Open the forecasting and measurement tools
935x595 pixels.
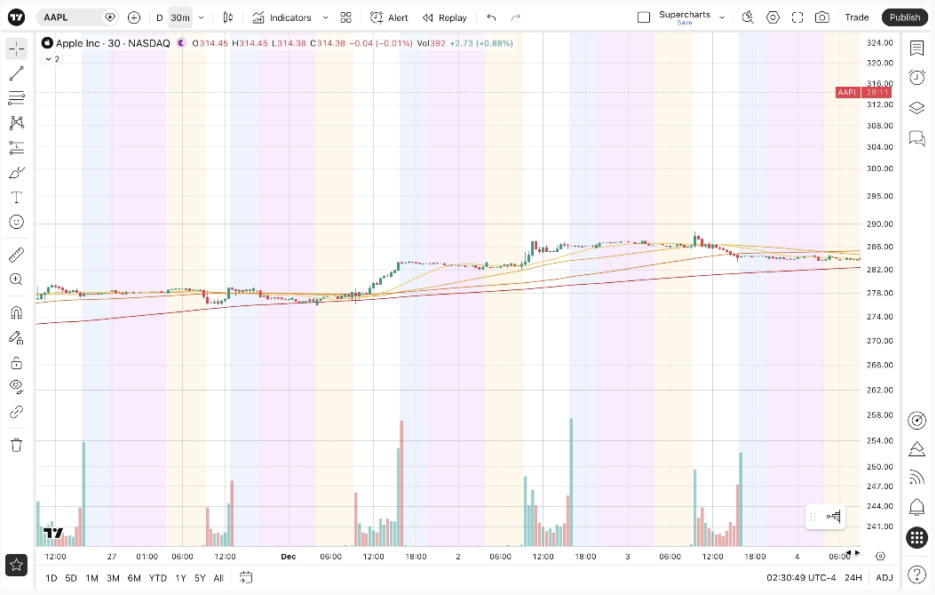pos(17,147)
